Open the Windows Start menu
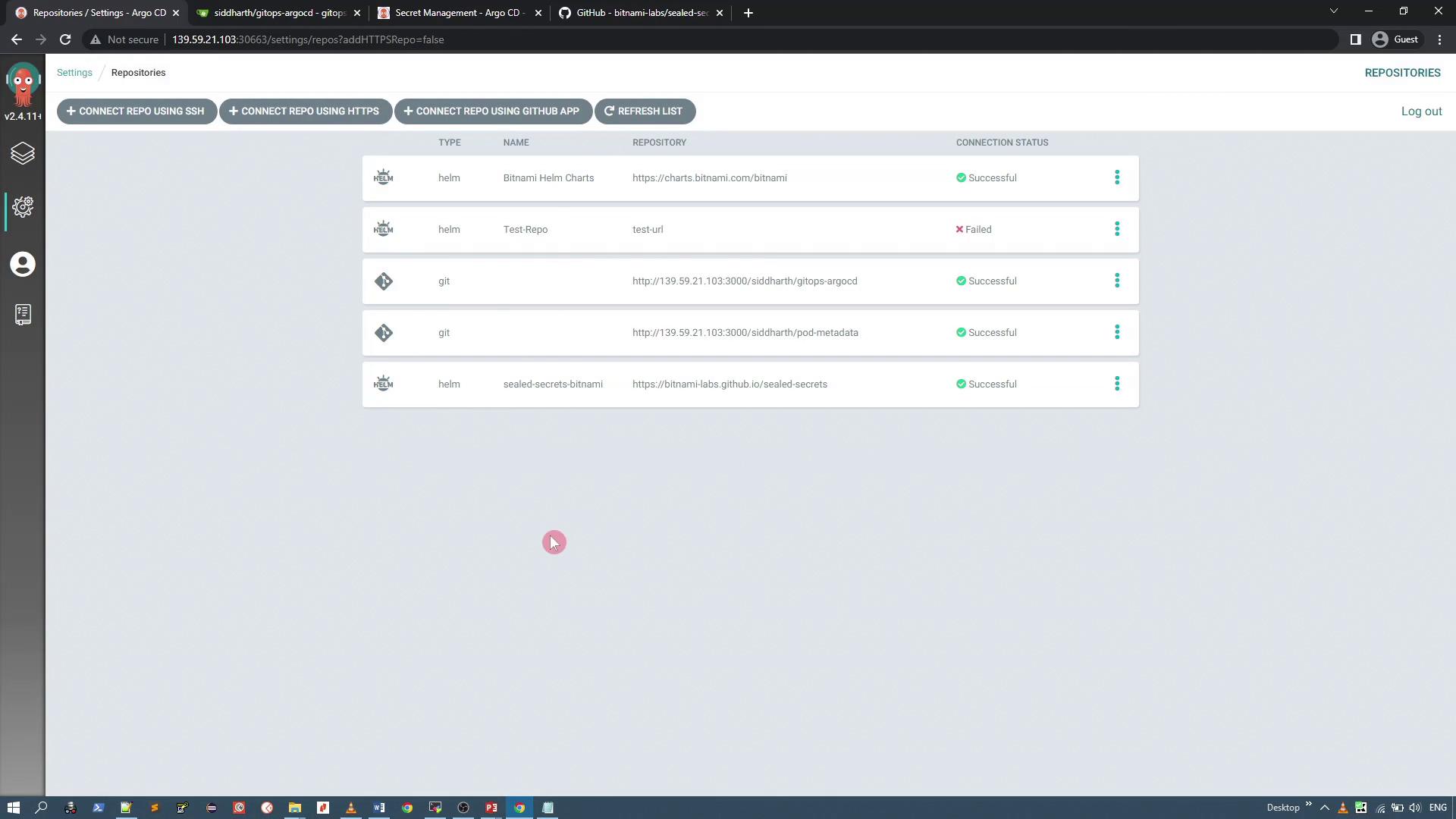Viewport: 1456px width, 819px height. click(x=13, y=808)
